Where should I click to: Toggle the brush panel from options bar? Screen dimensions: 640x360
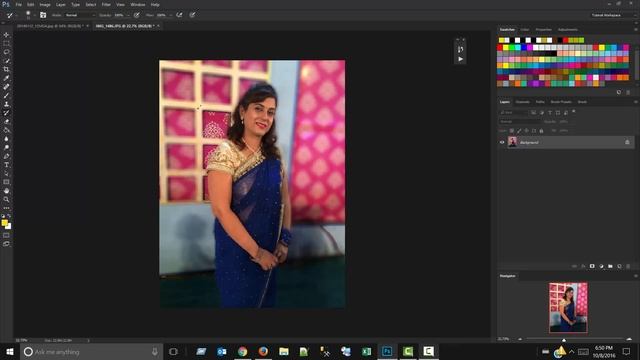point(43,15)
